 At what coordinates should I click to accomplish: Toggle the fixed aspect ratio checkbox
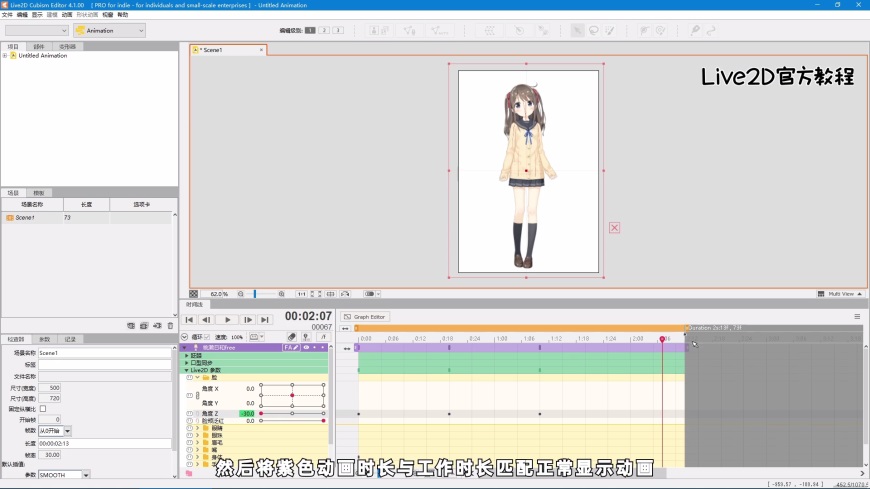coord(43,409)
